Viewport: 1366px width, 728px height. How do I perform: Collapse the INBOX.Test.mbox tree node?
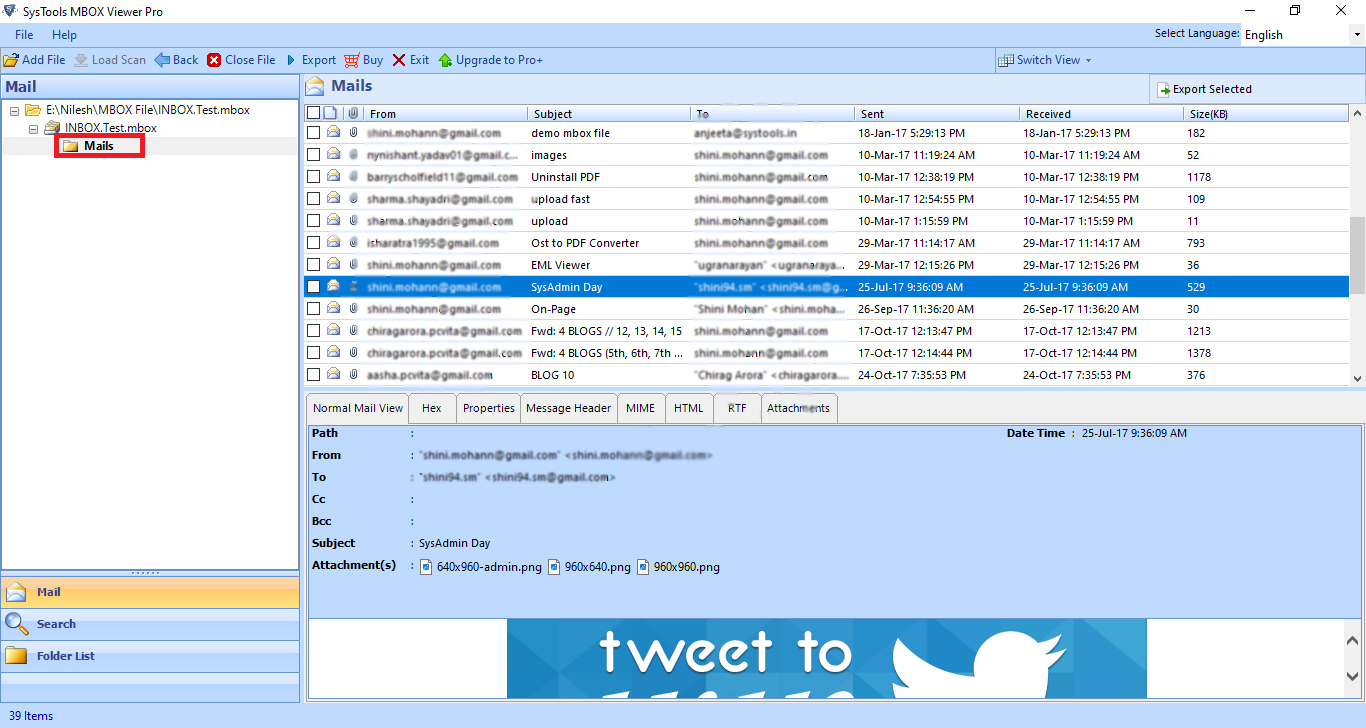(x=34, y=128)
